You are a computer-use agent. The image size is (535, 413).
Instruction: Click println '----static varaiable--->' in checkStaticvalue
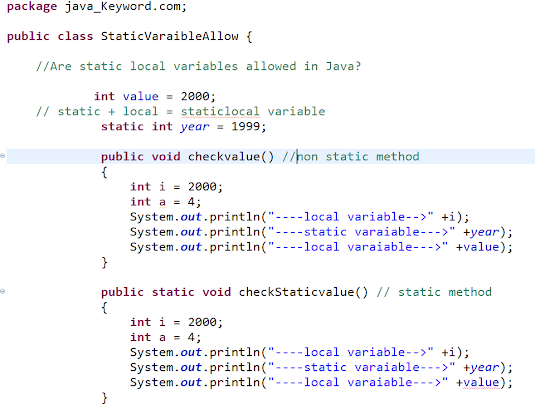321,368
